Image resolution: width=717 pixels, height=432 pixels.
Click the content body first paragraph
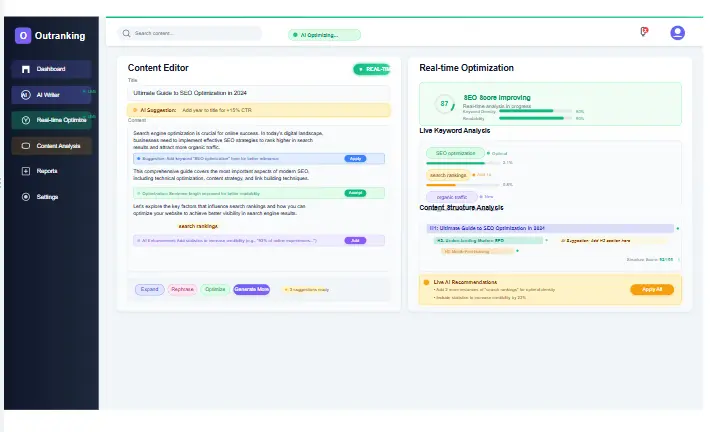pos(228,140)
